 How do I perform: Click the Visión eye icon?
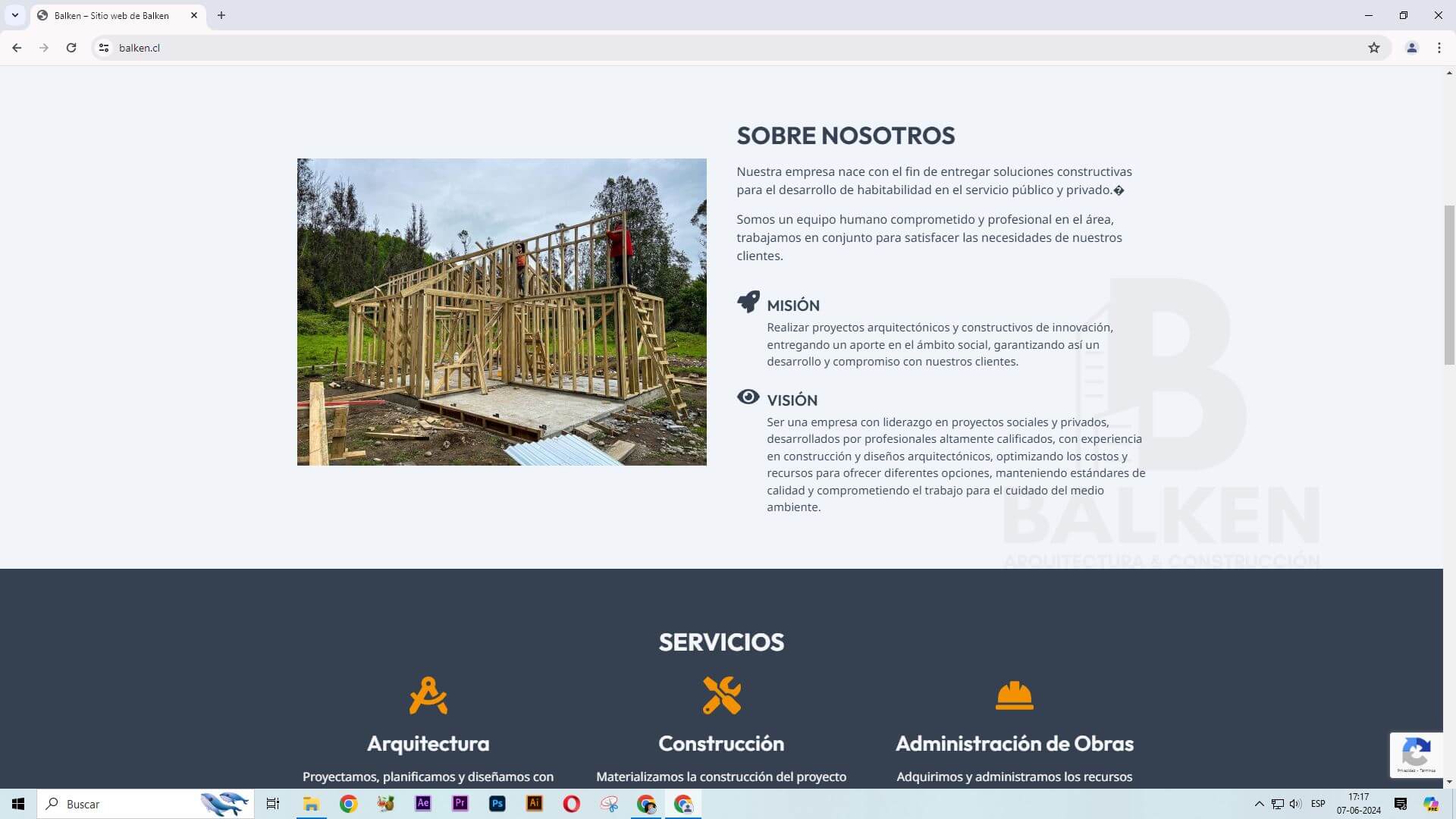(748, 397)
